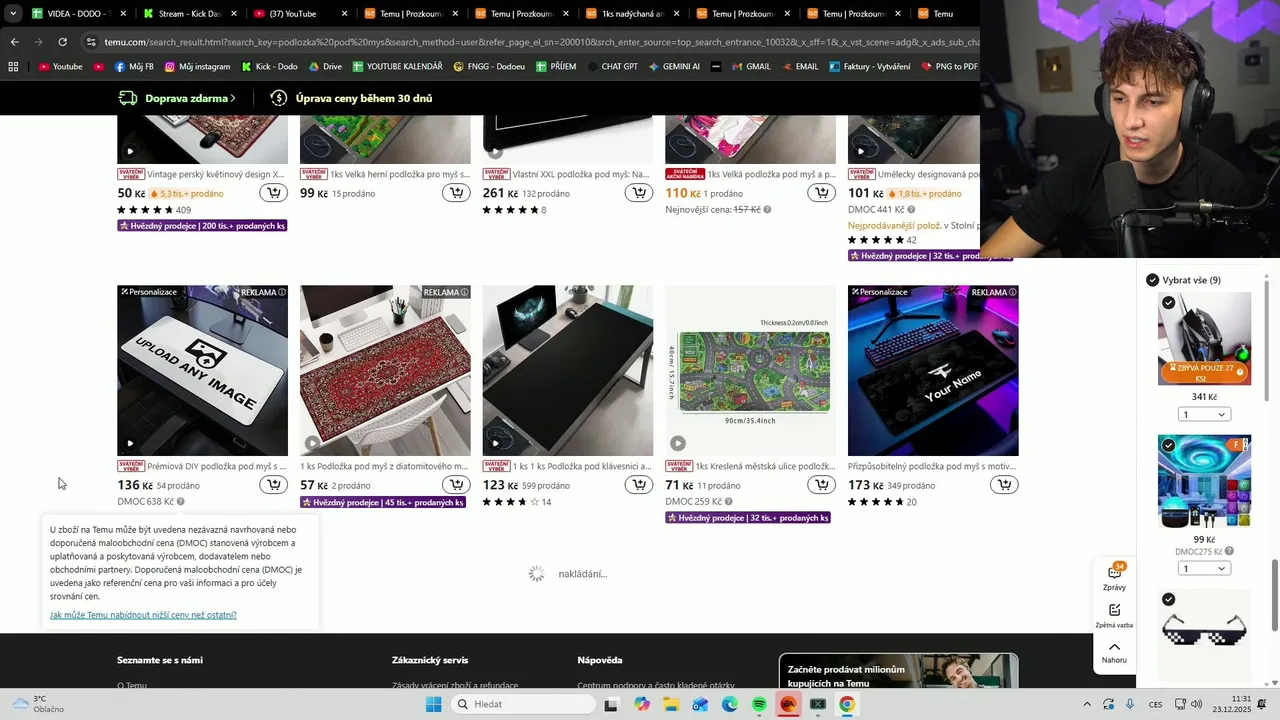
Task: Open Zpětná vazba feedback icon
Action: coord(1114,616)
